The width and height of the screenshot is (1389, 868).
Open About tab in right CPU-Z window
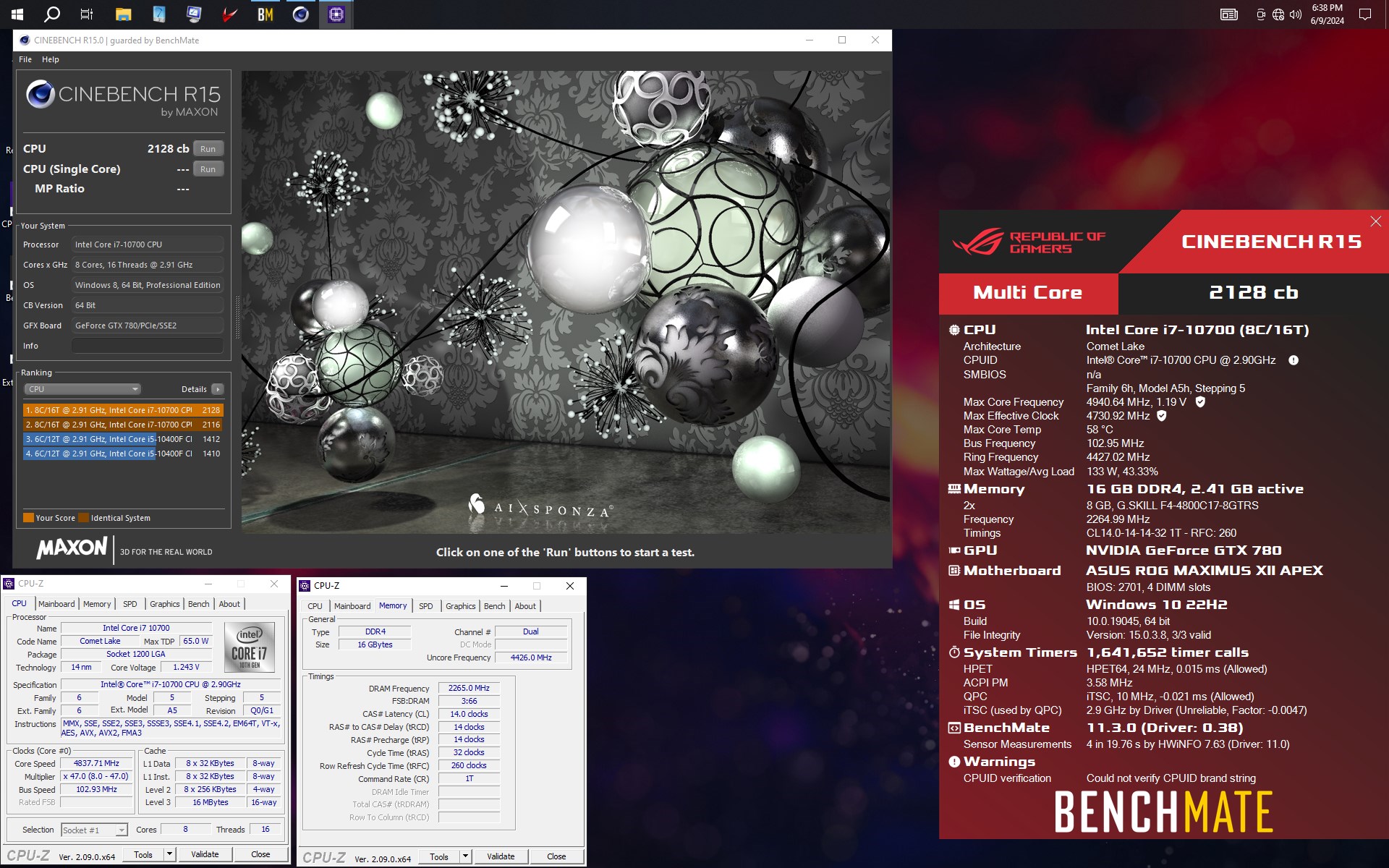click(525, 606)
